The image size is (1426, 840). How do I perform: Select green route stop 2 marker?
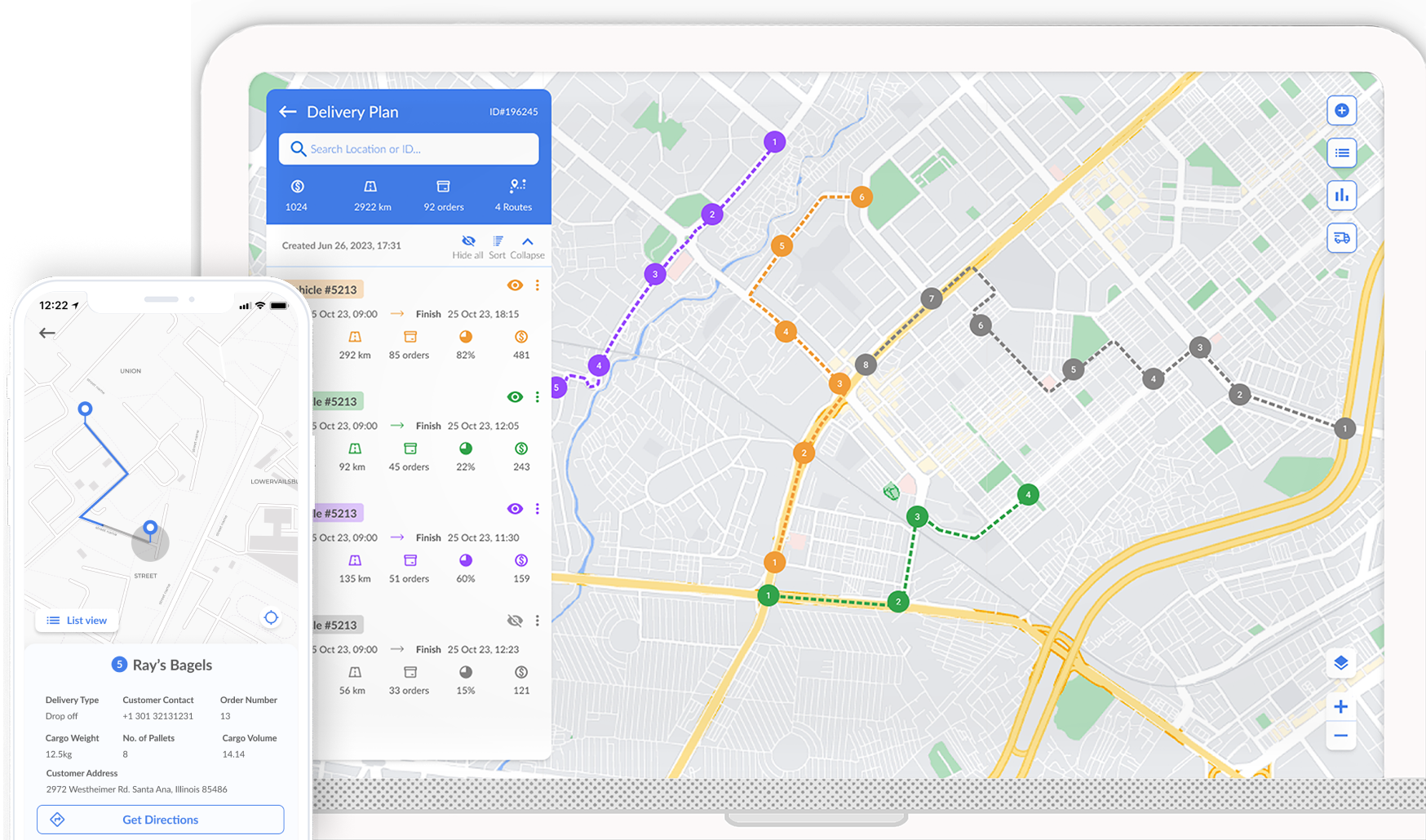[898, 602]
